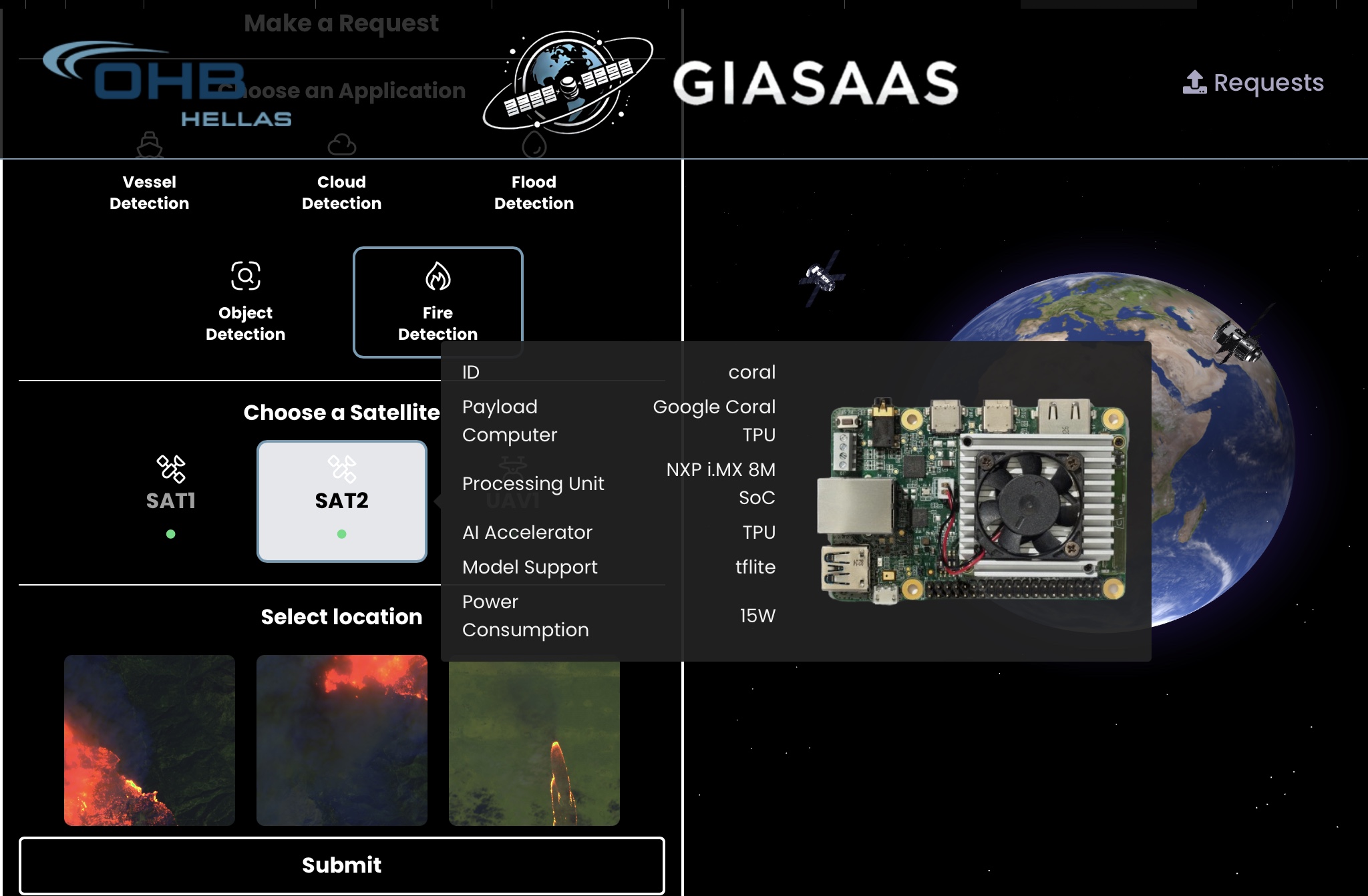This screenshot has width=1368, height=896.
Task: Select satellite SAT1
Action: tap(170, 501)
